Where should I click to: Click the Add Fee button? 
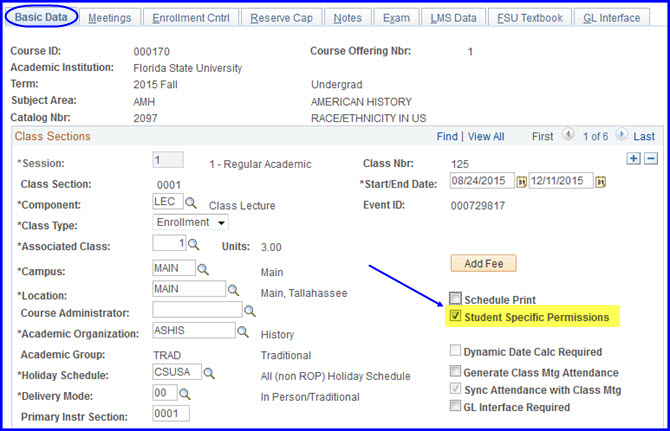483,263
